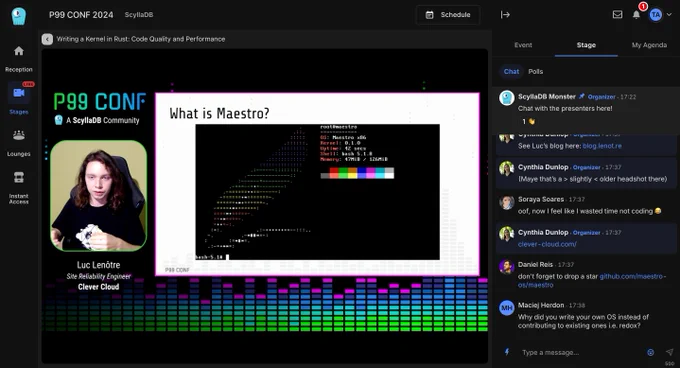The image size is (680, 368).
Task: Click ScyllaDB Monster chat avatar
Action: click(x=507, y=98)
